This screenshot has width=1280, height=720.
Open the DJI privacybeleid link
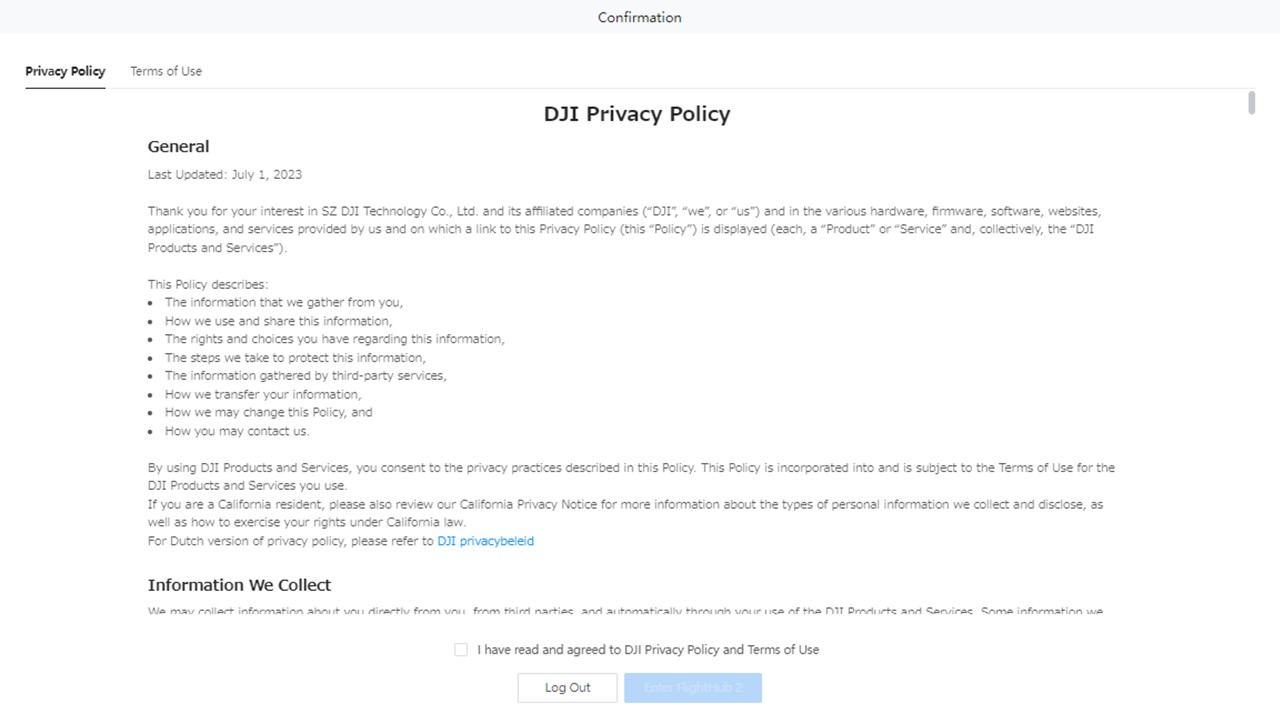(485, 541)
